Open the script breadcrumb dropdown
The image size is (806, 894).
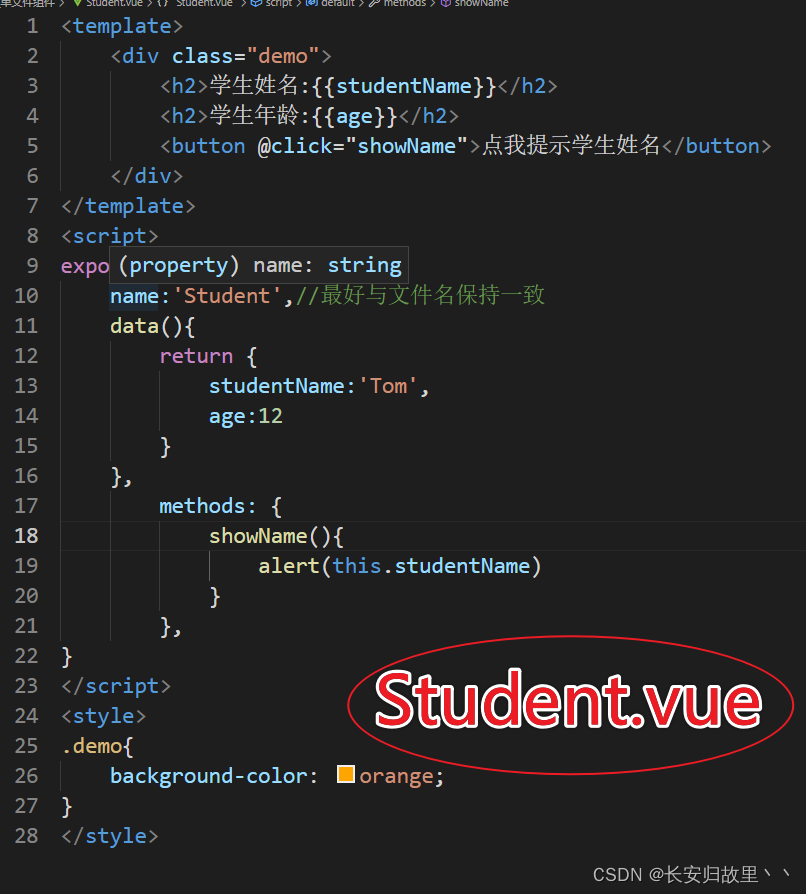pyautogui.click(x=279, y=3)
